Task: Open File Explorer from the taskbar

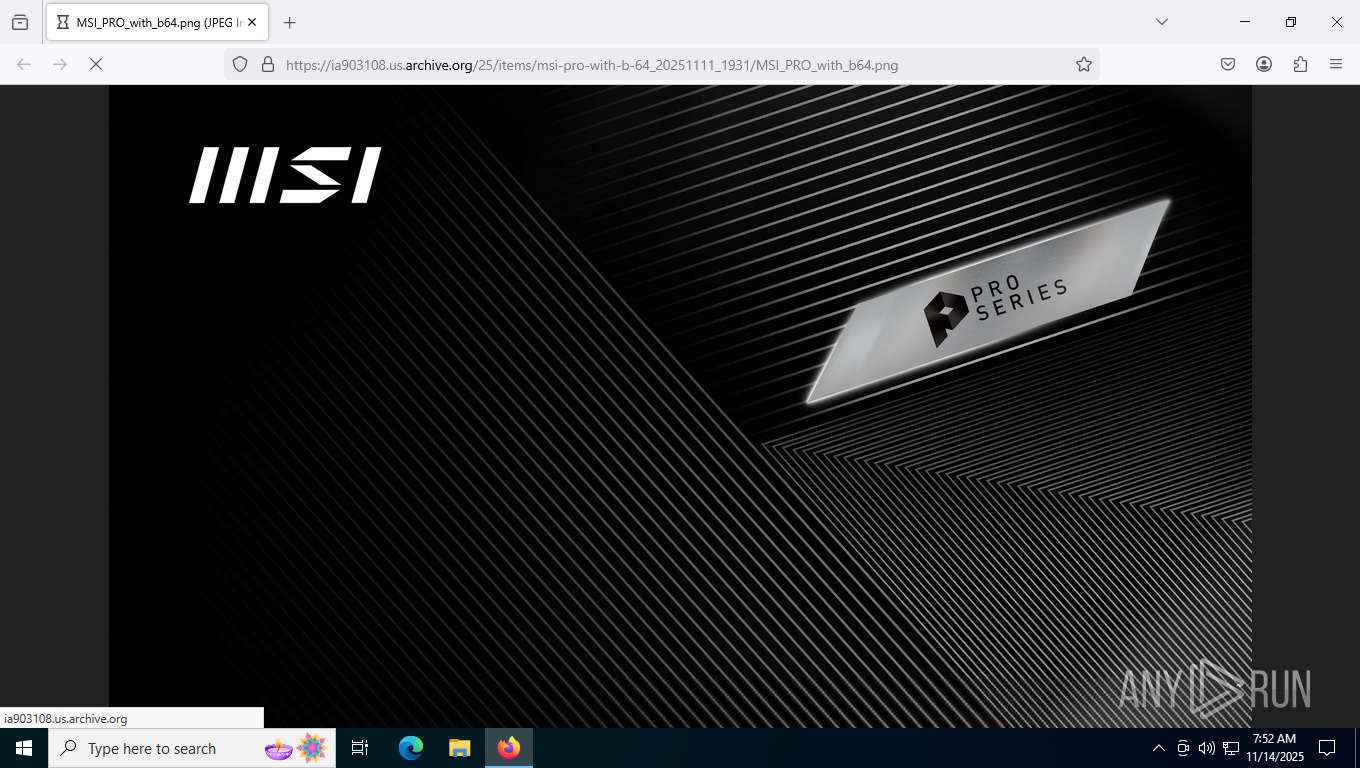Action: pos(459,748)
